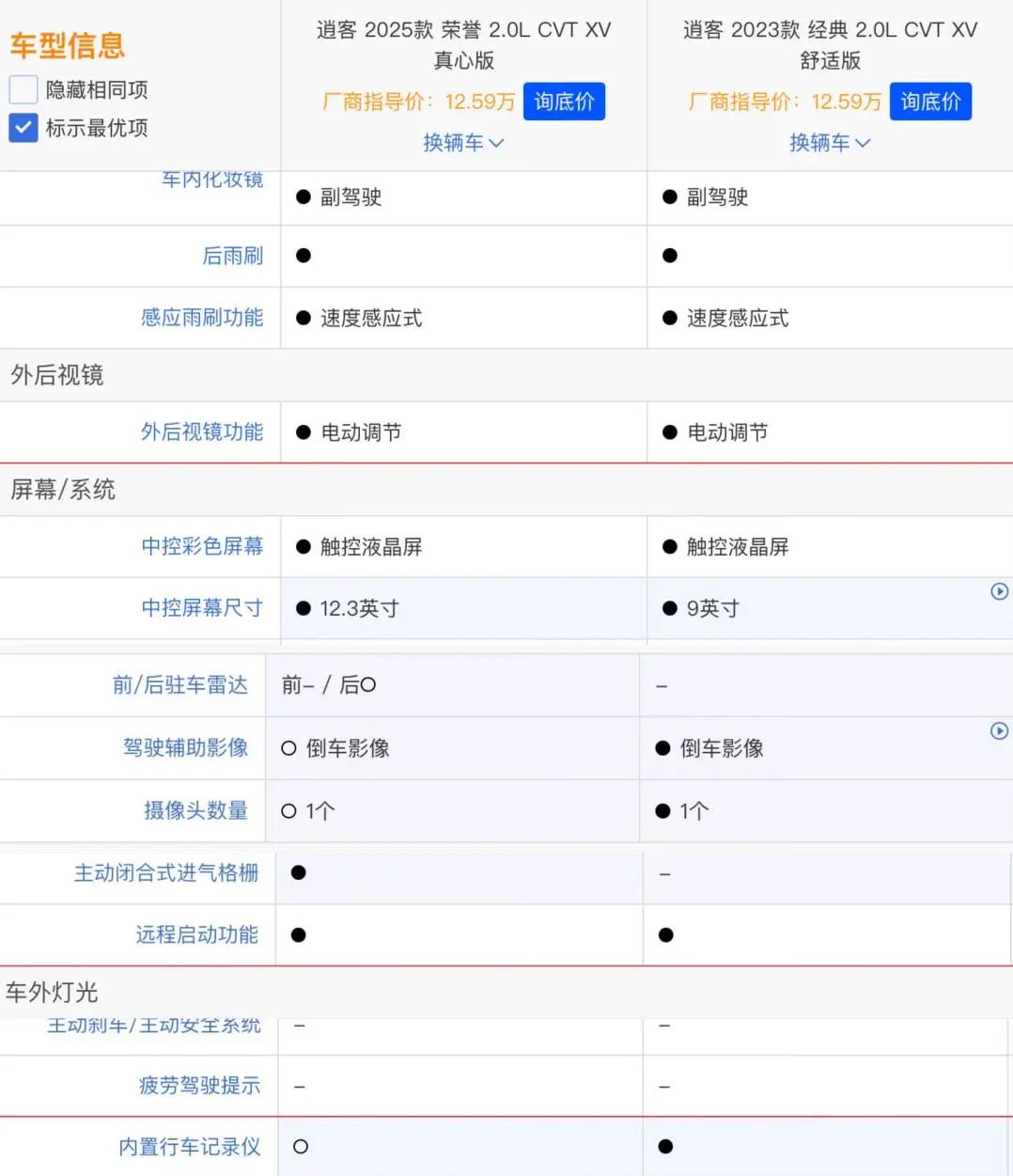1013x1176 pixels.
Task: Expand 换辆车 dropdown for 2023款 model
Action: pyautogui.click(x=830, y=143)
